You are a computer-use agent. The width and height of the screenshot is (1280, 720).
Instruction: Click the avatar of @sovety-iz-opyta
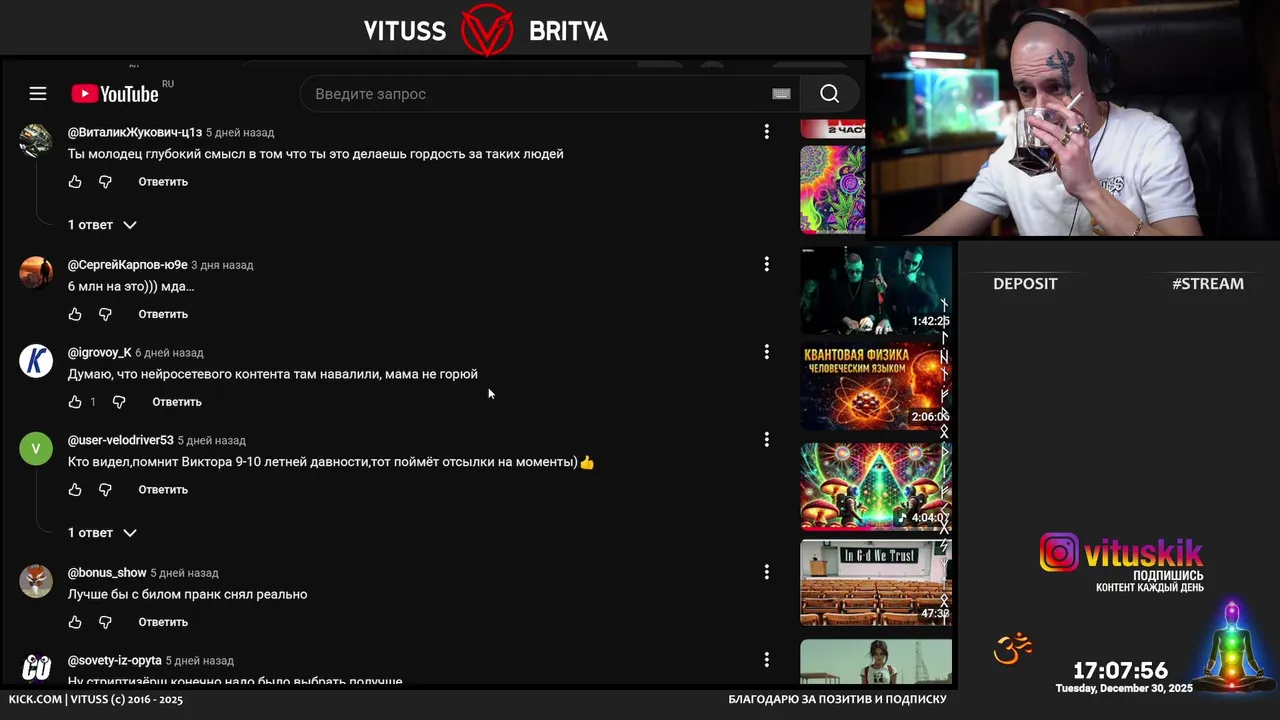click(x=36, y=668)
